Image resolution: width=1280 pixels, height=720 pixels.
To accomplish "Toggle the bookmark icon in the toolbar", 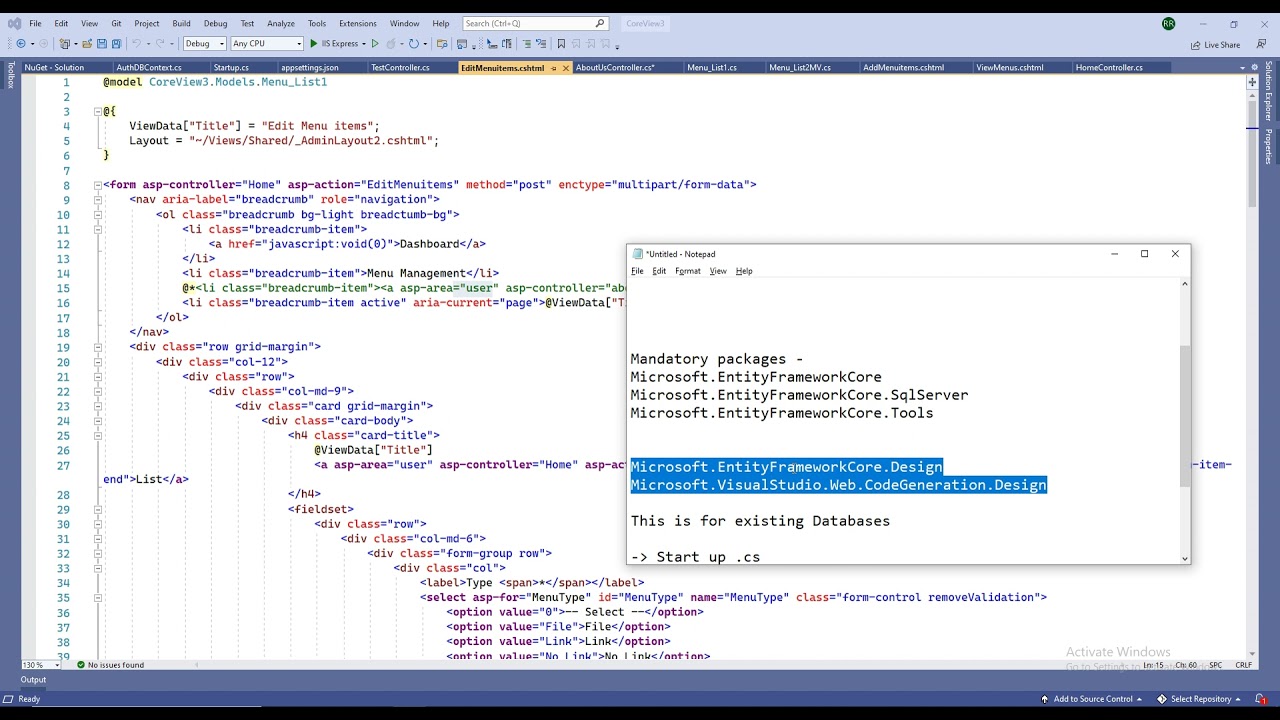I will (x=561, y=44).
